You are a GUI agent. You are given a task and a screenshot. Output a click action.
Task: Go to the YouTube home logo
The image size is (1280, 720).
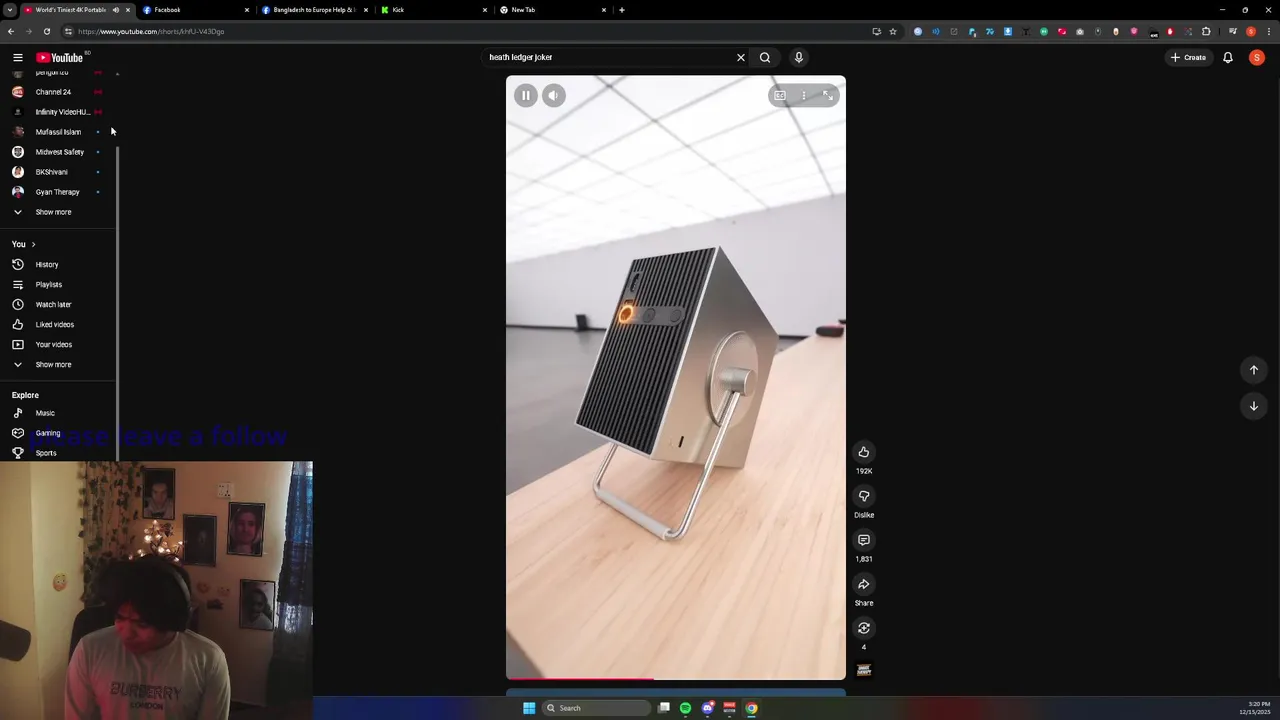coord(60,57)
